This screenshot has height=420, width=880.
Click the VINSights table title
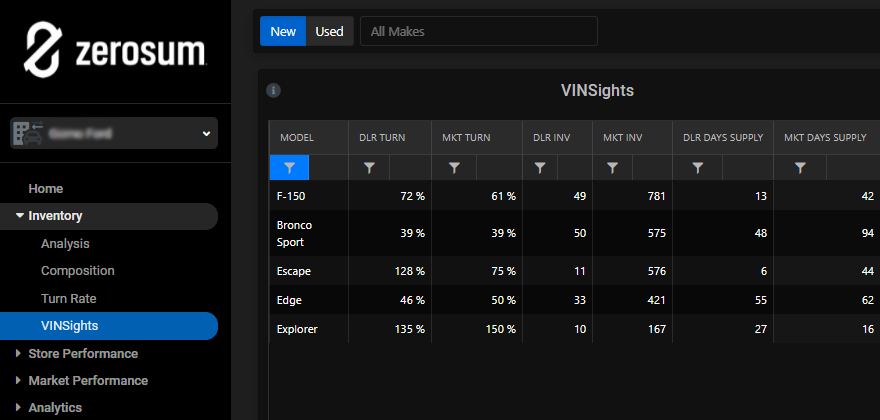coord(597,90)
